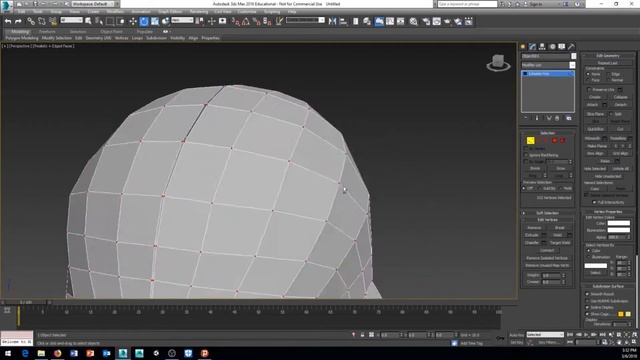Toggle the Snaps Toggle icon
The width and height of the screenshot is (640, 360).
click(236, 21)
